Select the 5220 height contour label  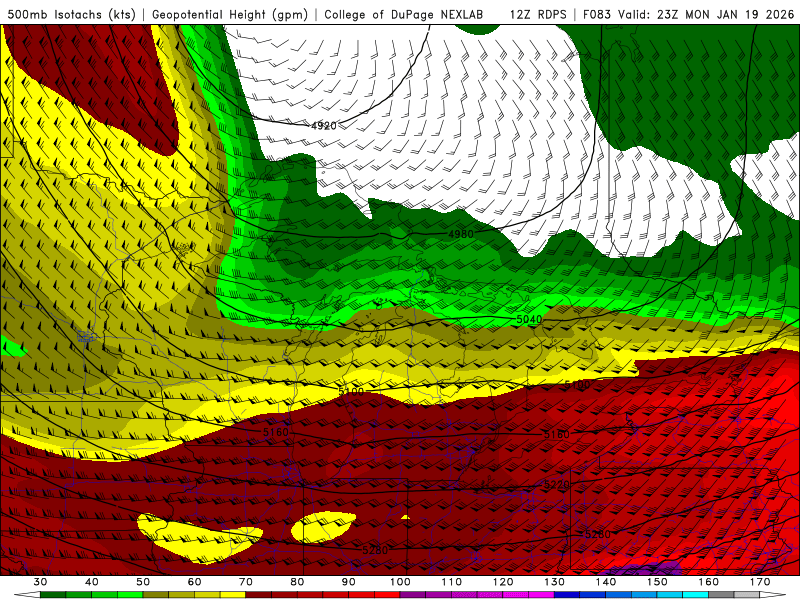pyautogui.click(x=556, y=485)
